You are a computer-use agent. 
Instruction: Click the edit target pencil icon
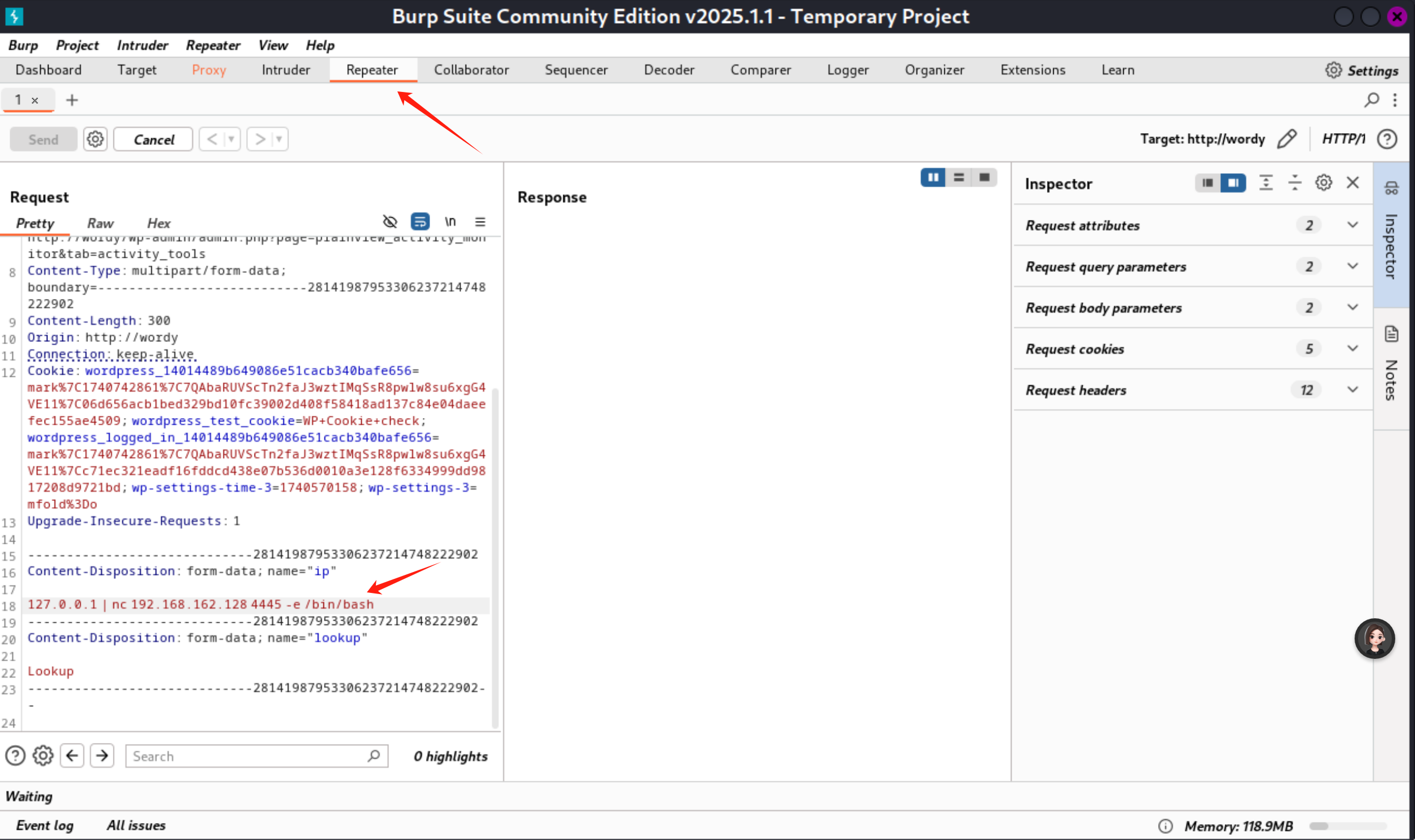point(1286,139)
